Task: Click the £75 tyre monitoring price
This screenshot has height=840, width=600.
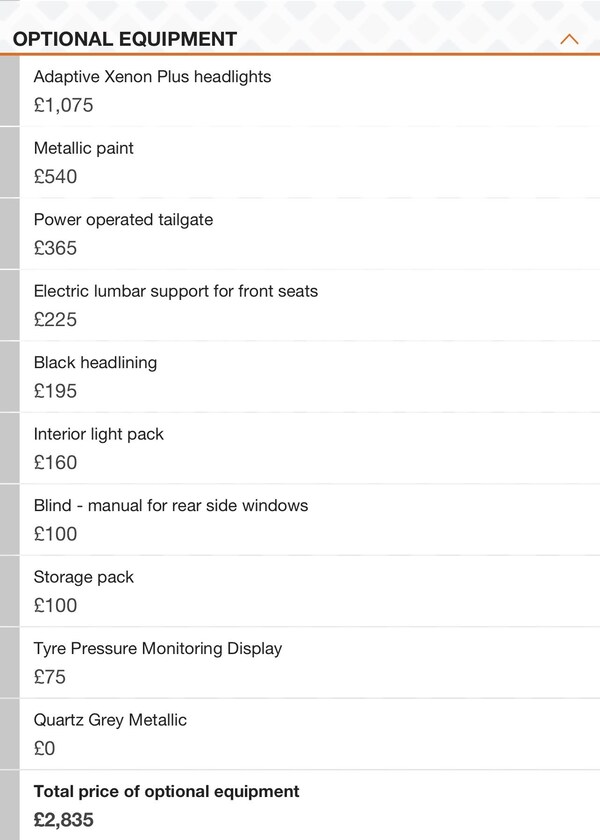Action: click(x=50, y=677)
